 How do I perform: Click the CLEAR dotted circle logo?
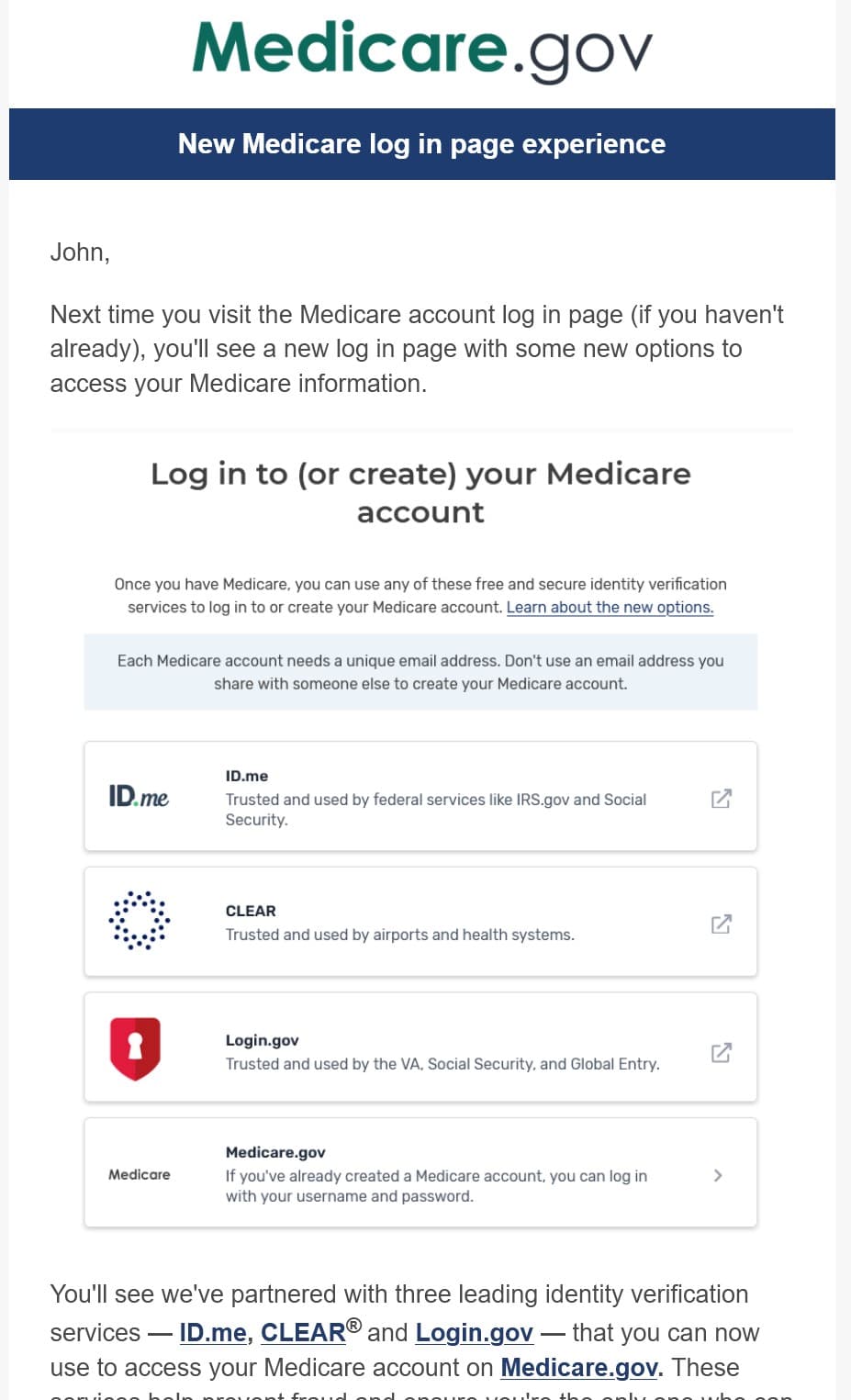(139, 920)
